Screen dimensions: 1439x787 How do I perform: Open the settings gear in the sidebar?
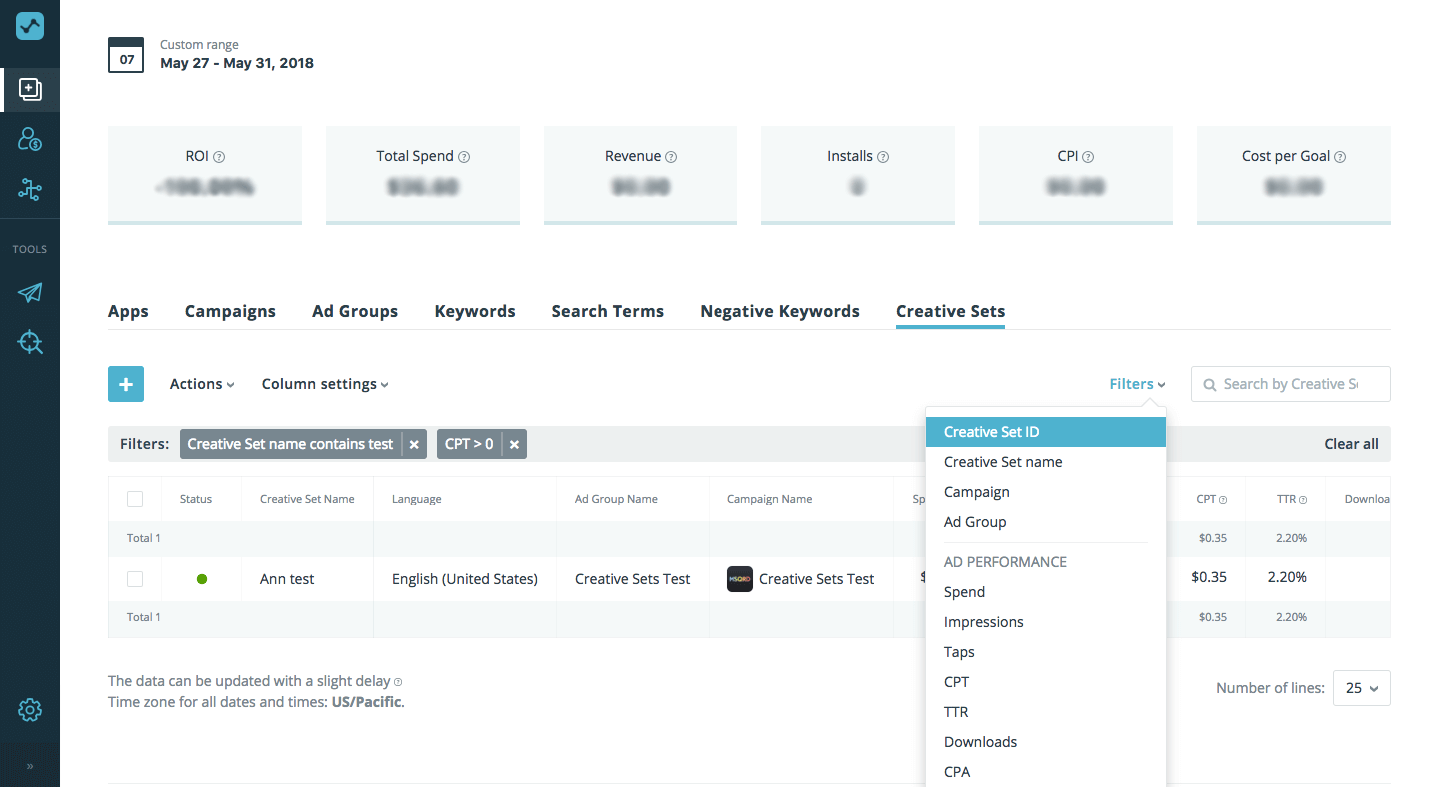30,710
